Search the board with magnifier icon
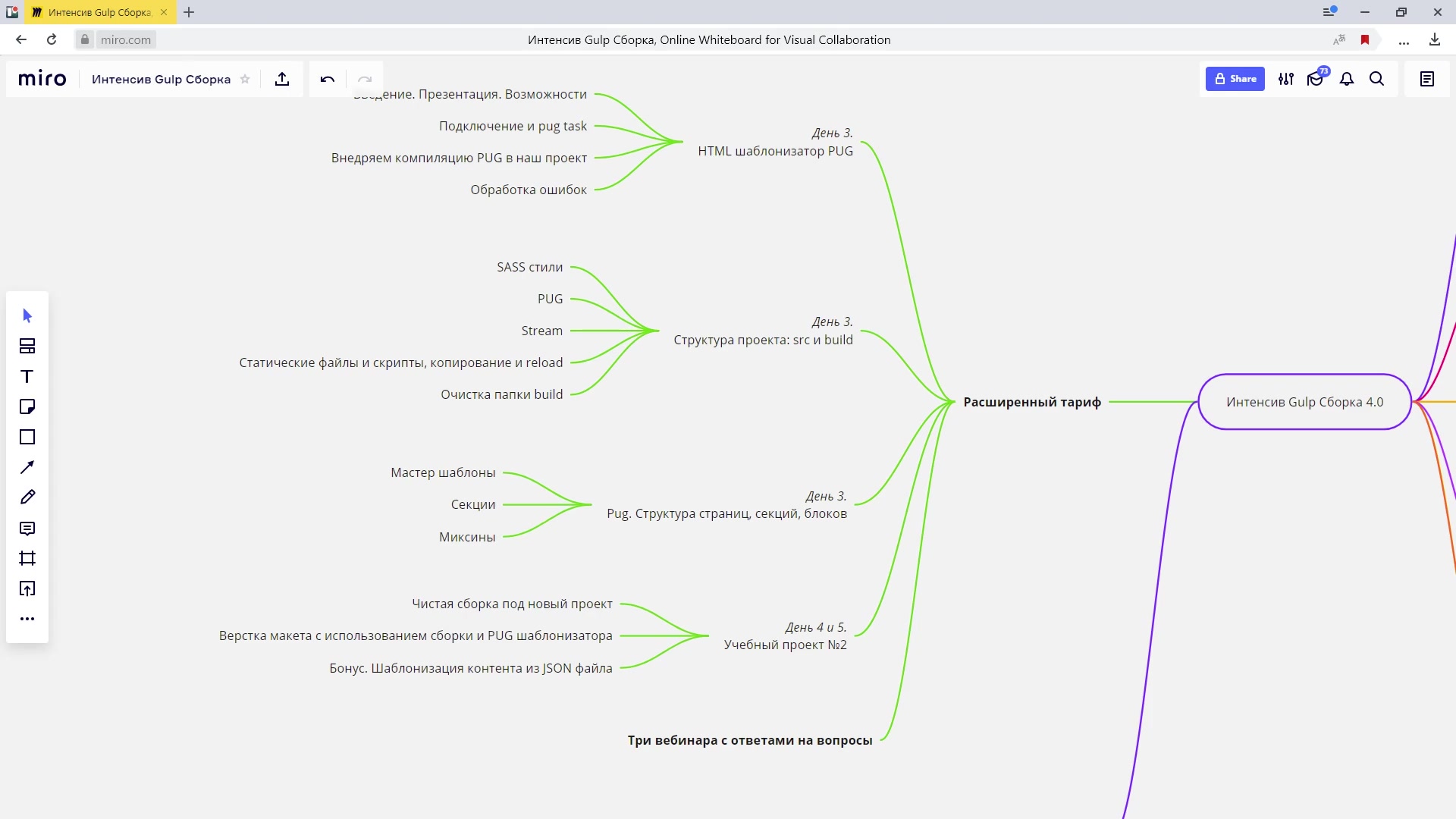The image size is (1456, 819). (x=1377, y=79)
